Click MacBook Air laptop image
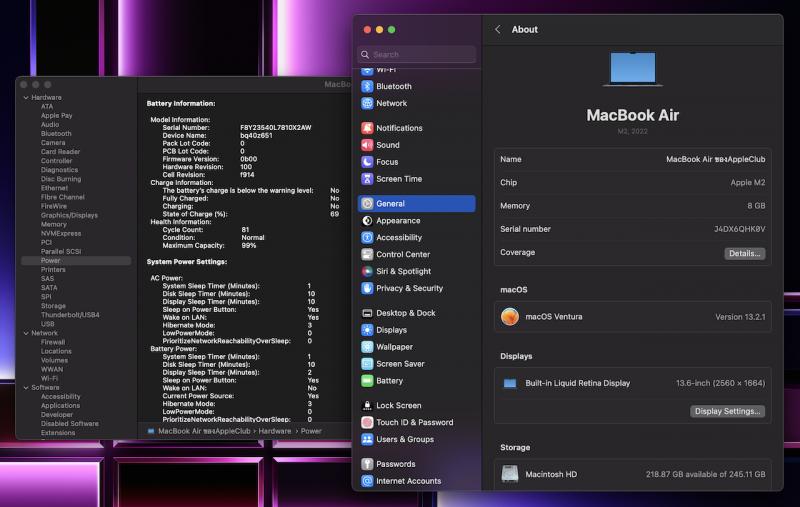The image size is (800, 507). 633,69
